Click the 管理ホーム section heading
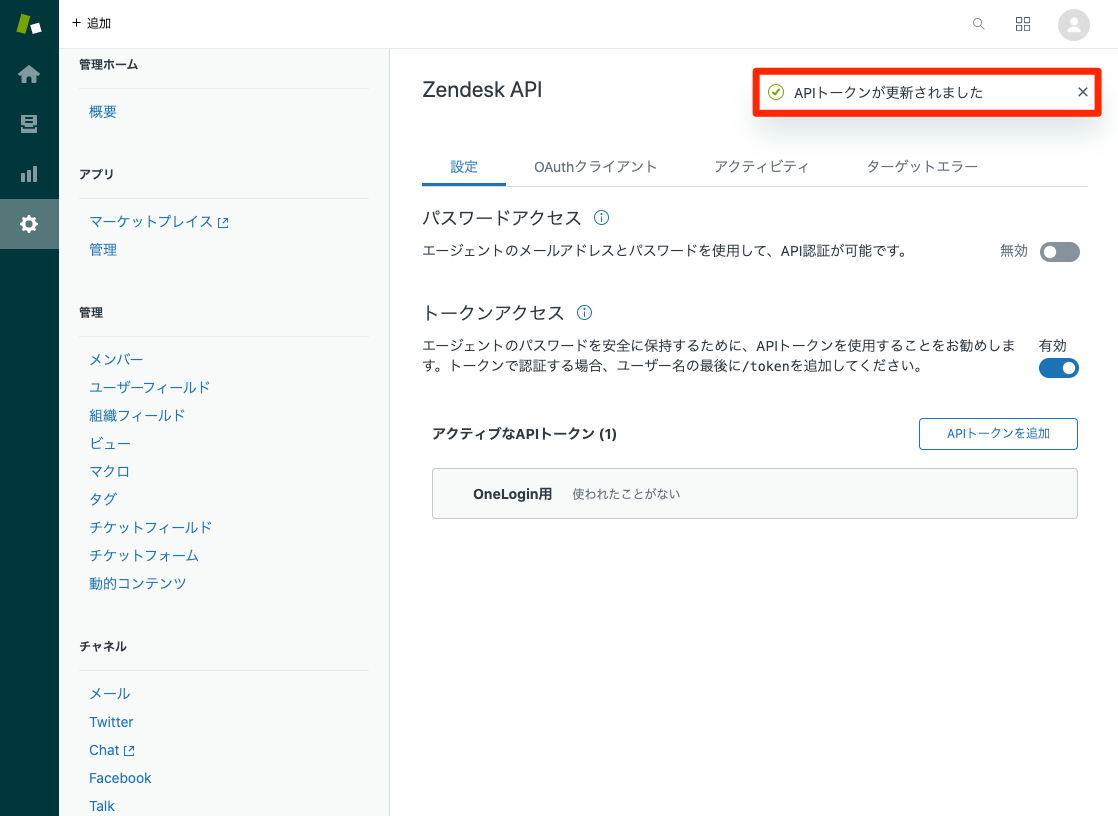The width and height of the screenshot is (1118, 816). [x=108, y=65]
